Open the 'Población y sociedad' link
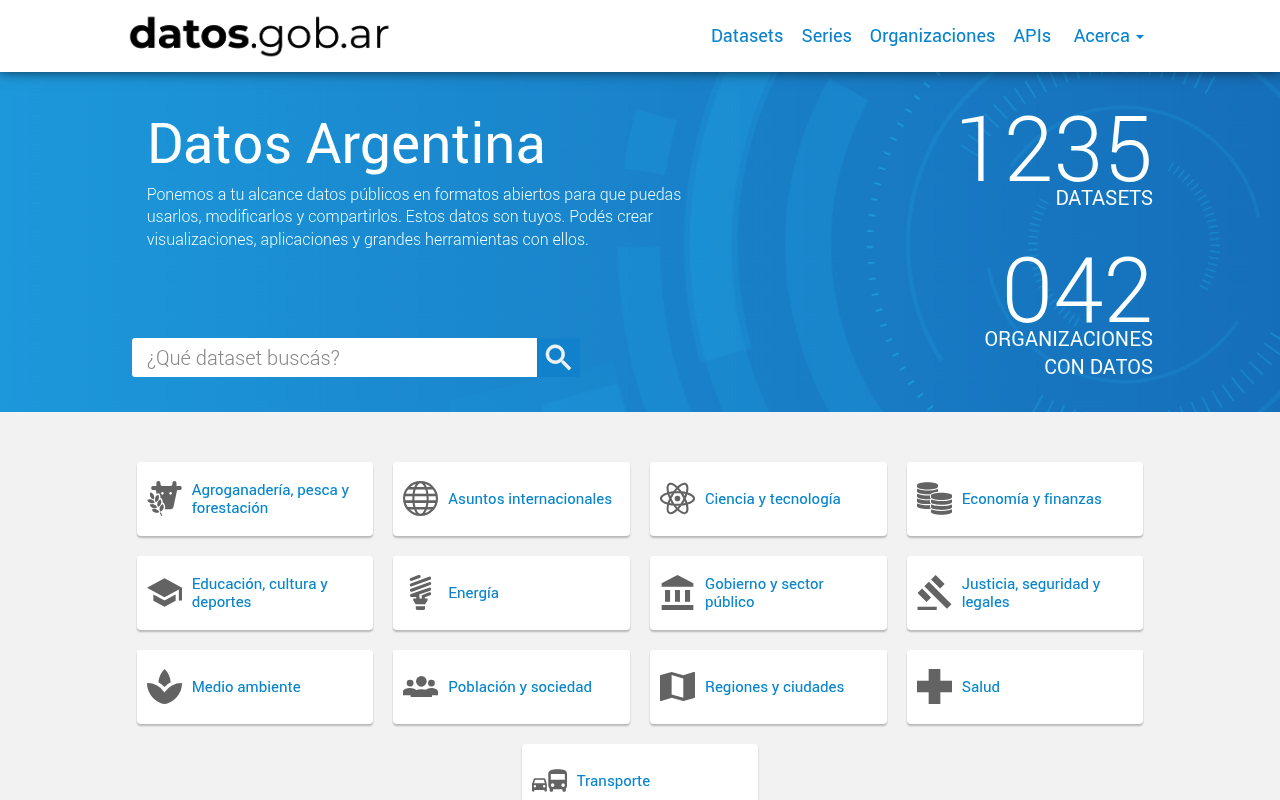This screenshot has height=800, width=1280. 520,687
